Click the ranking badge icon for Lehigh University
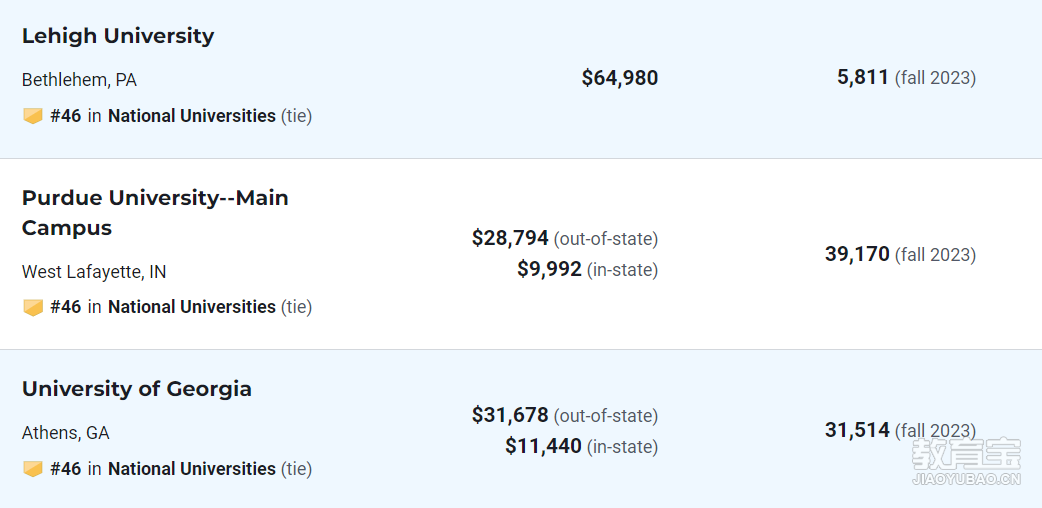1042x508 pixels. click(x=33, y=116)
